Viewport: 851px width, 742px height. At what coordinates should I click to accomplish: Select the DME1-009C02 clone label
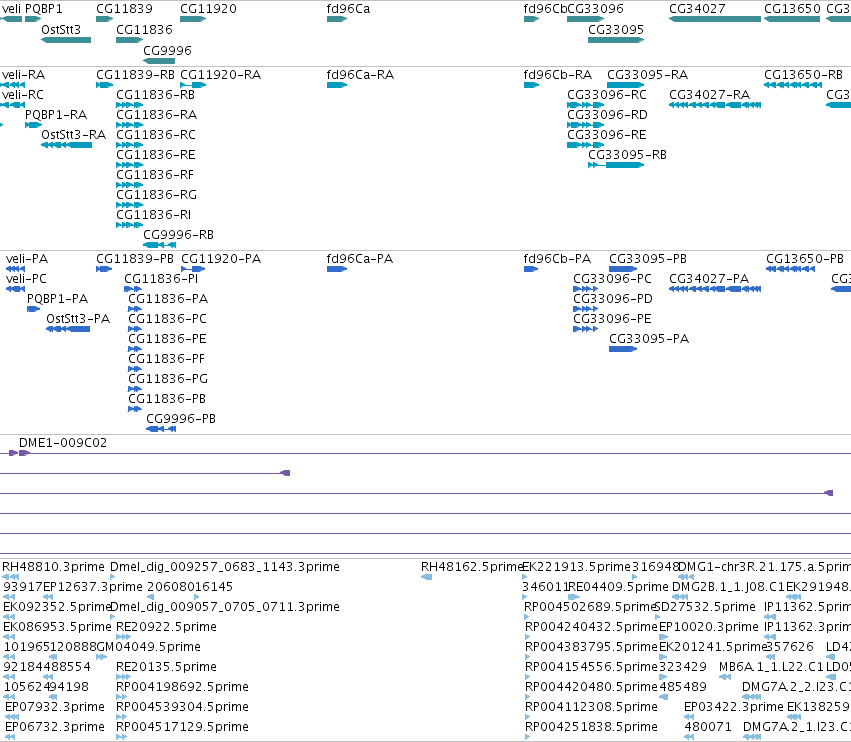tap(63, 443)
